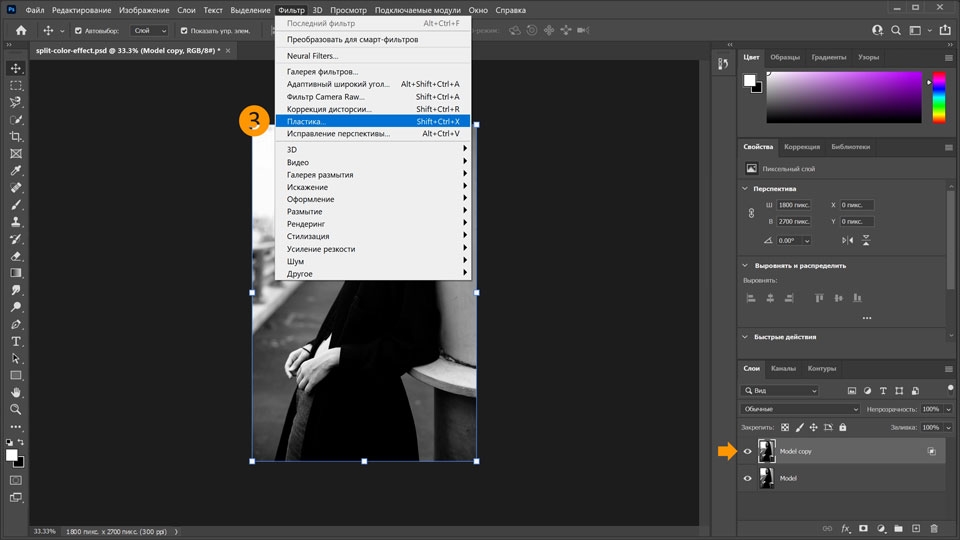960x540 pixels.
Task: Choose Neural Filters in the menu
Action: point(373,56)
